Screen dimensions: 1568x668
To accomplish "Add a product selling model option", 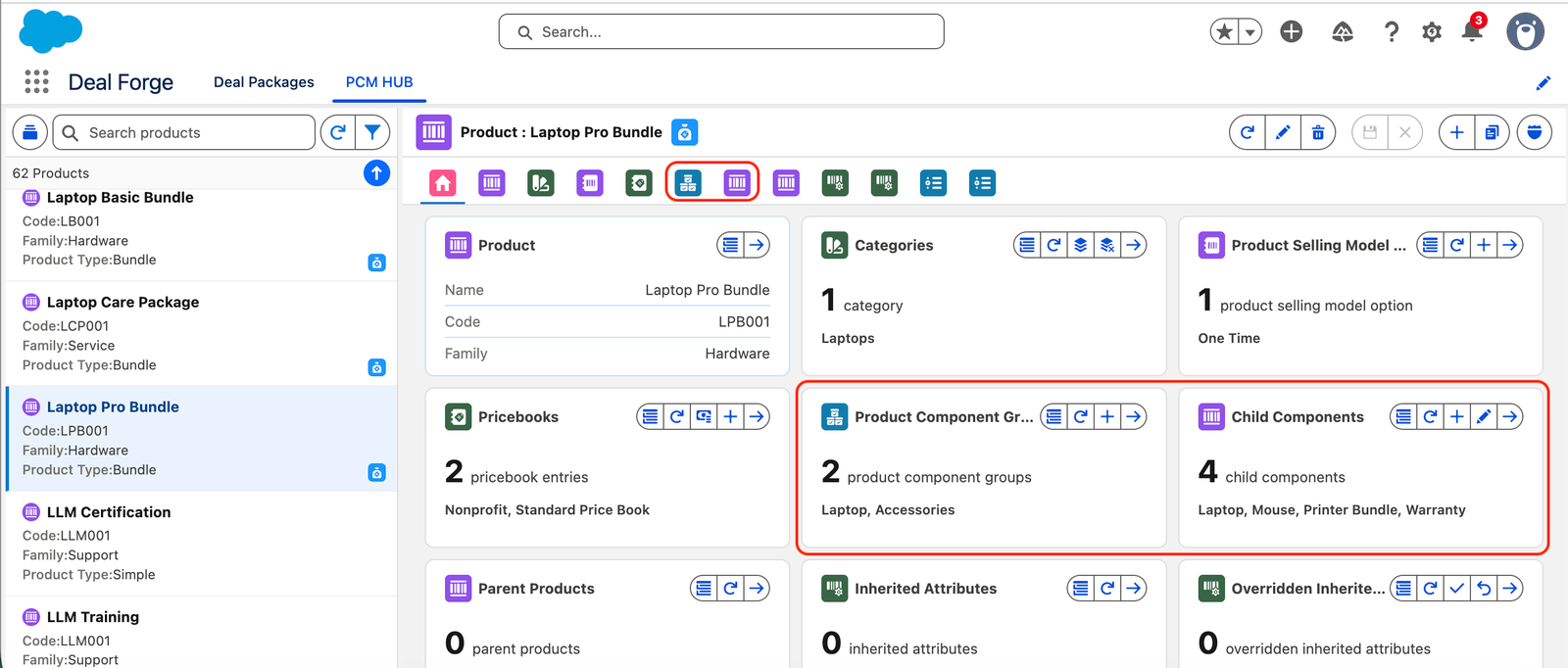I will coord(1484,245).
